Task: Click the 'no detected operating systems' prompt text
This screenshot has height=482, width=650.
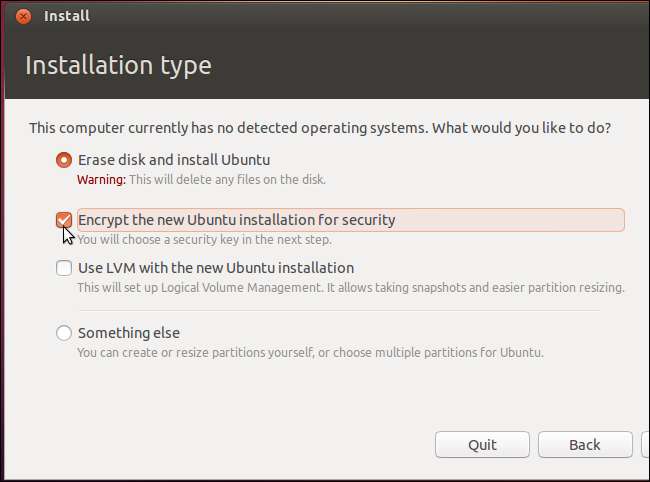Action: (x=320, y=128)
